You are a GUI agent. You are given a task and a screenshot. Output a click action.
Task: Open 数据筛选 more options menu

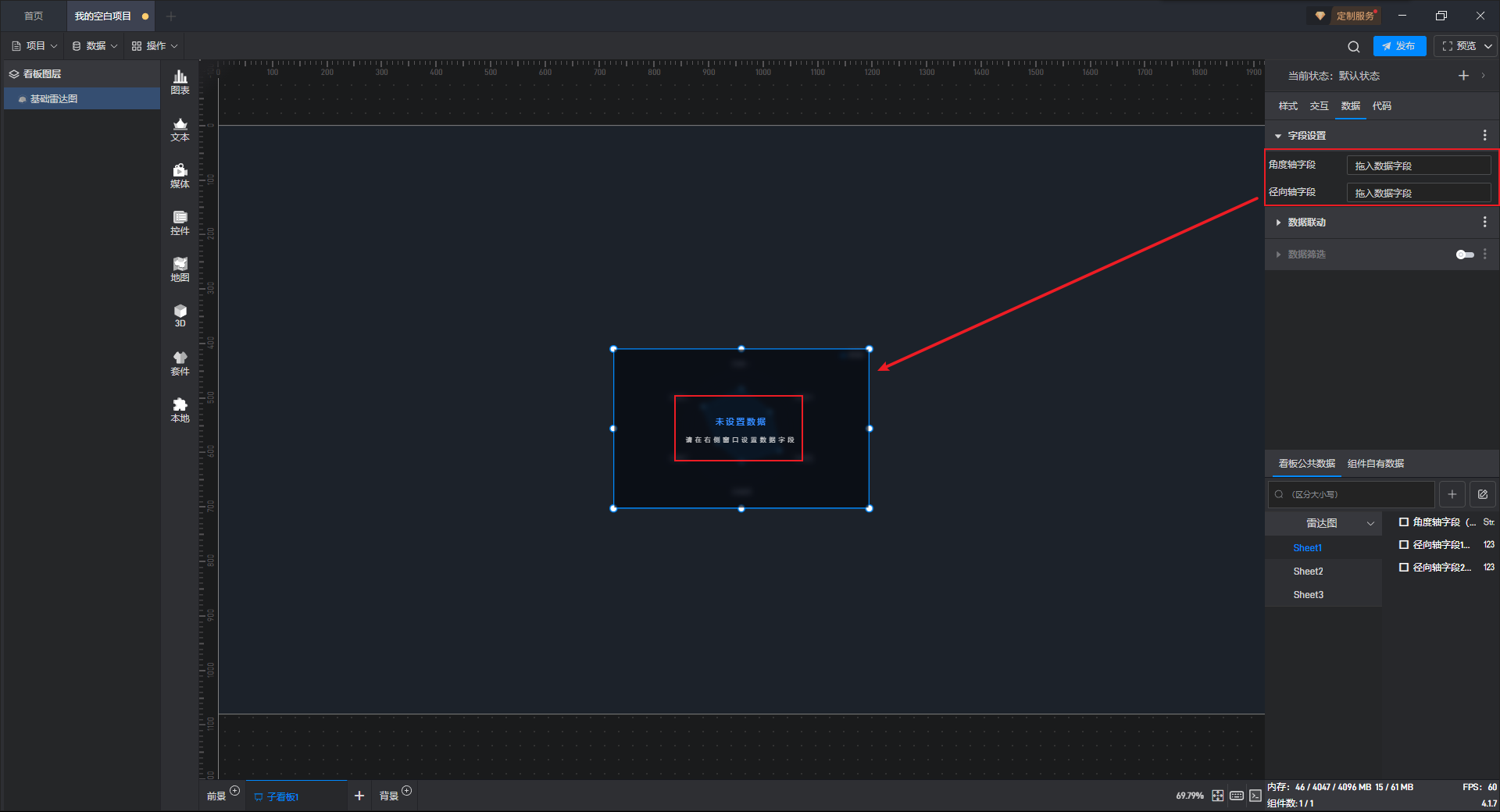click(1485, 254)
